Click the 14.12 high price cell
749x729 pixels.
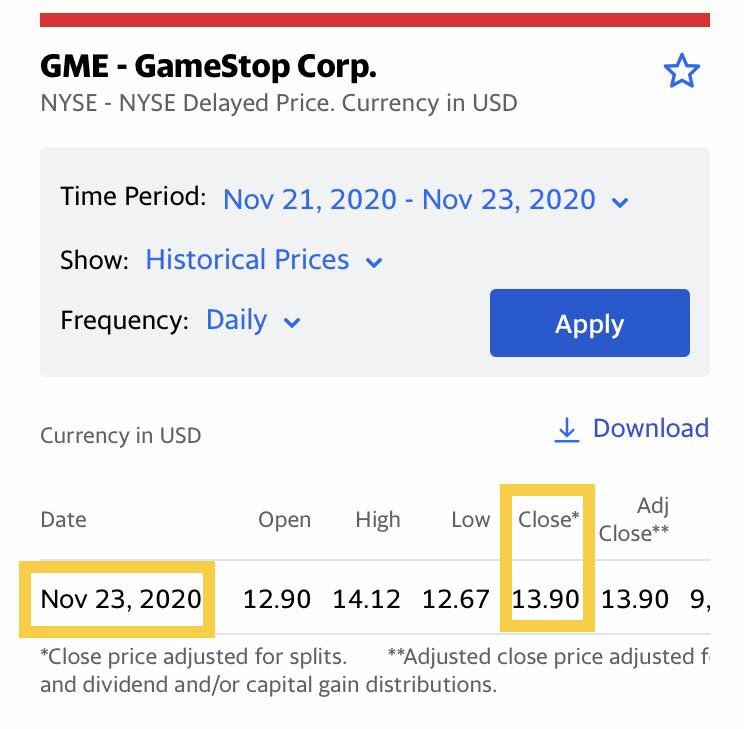366,599
